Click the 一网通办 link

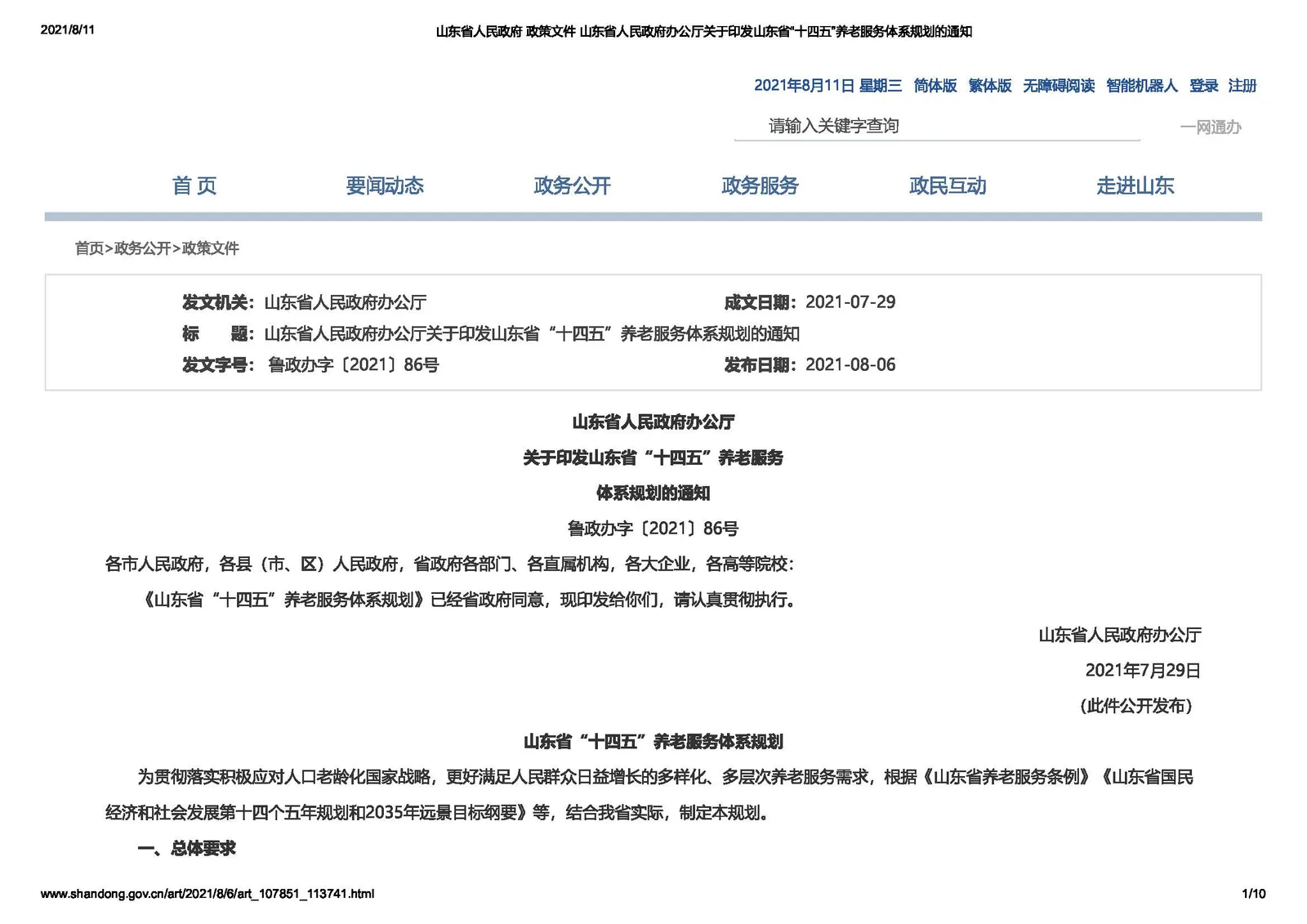1211,127
